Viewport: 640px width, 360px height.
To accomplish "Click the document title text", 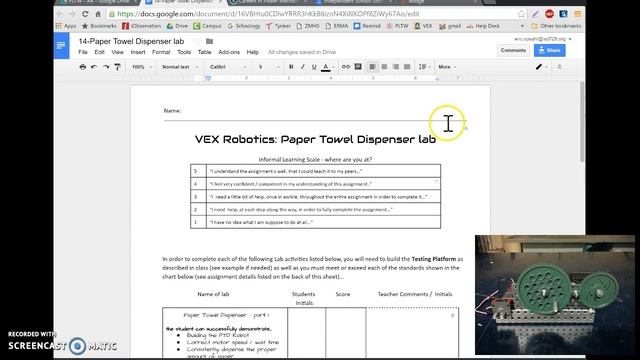I will pyautogui.click(x=131, y=41).
